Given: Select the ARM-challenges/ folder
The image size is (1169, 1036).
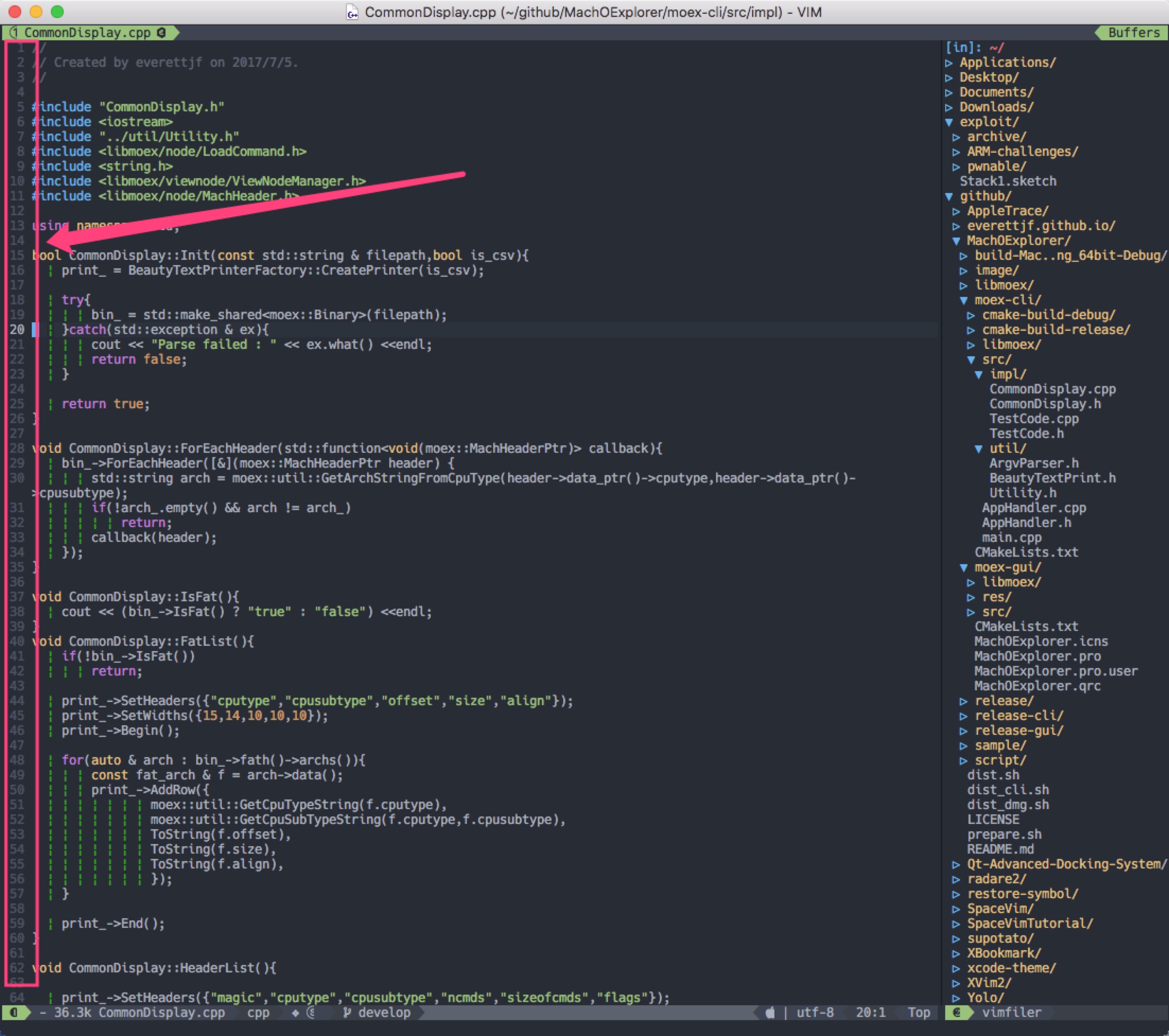Looking at the screenshot, I should pos(1023,152).
